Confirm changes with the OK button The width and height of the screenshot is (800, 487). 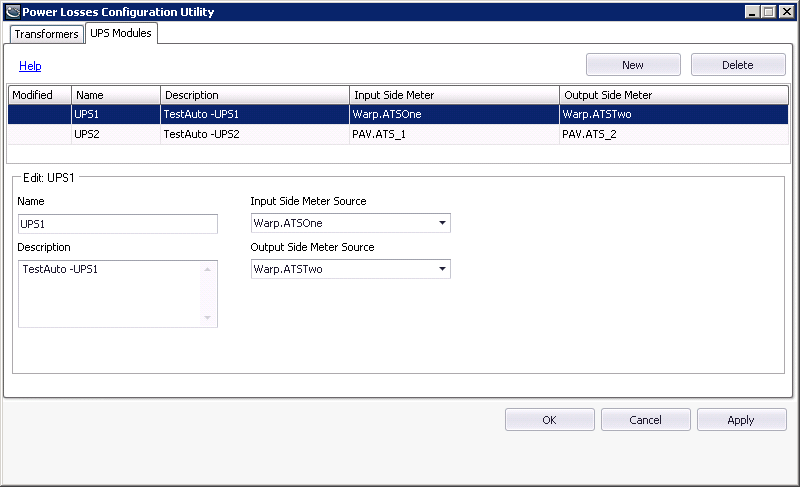click(x=549, y=420)
